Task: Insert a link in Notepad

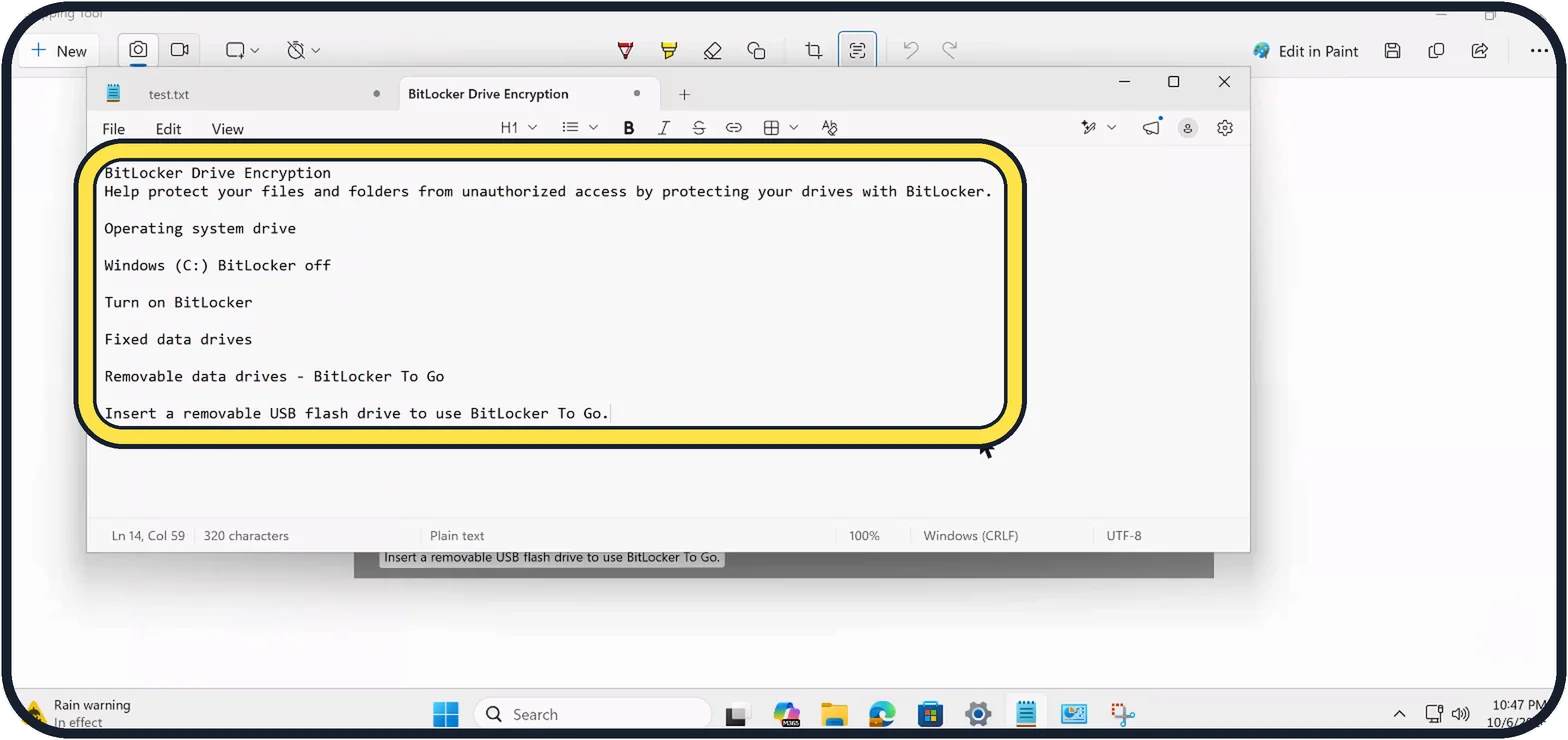Action: tap(734, 128)
